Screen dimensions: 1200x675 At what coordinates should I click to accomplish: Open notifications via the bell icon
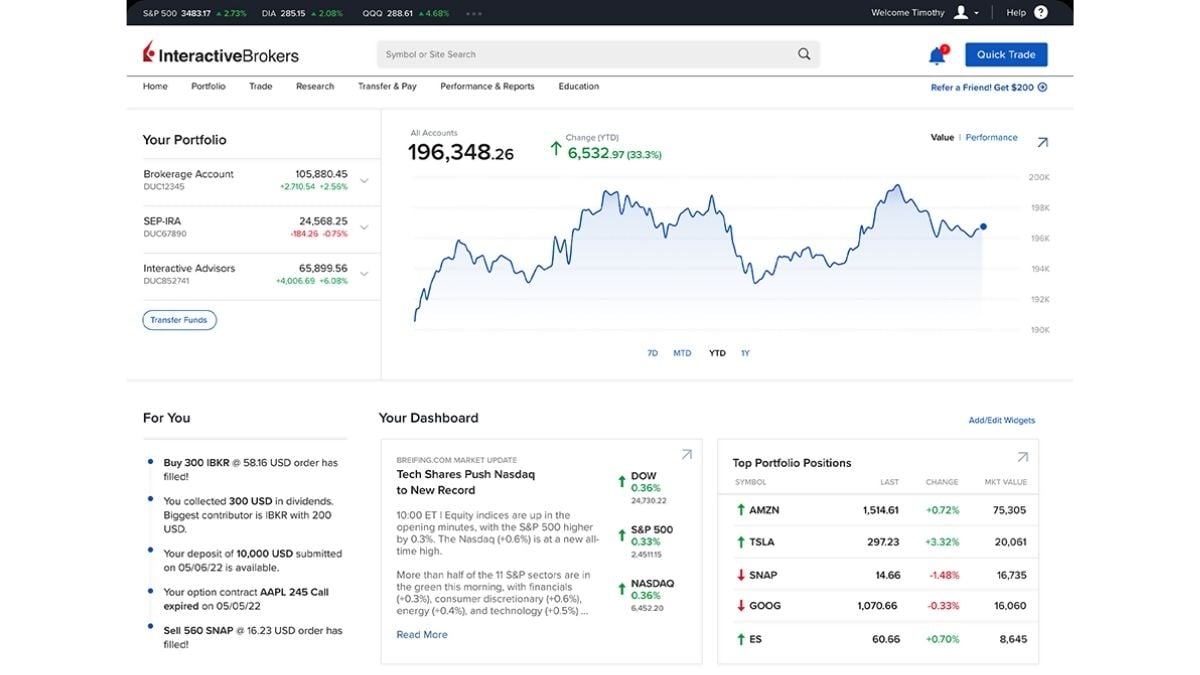pyautogui.click(x=934, y=54)
